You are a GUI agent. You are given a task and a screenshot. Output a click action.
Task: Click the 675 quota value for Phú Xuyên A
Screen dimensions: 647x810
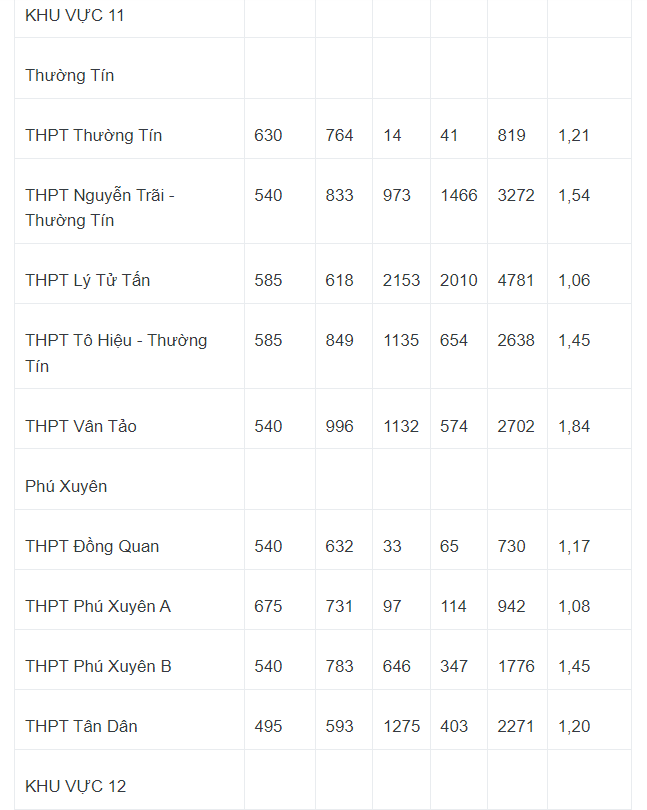pyautogui.click(x=268, y=606)
